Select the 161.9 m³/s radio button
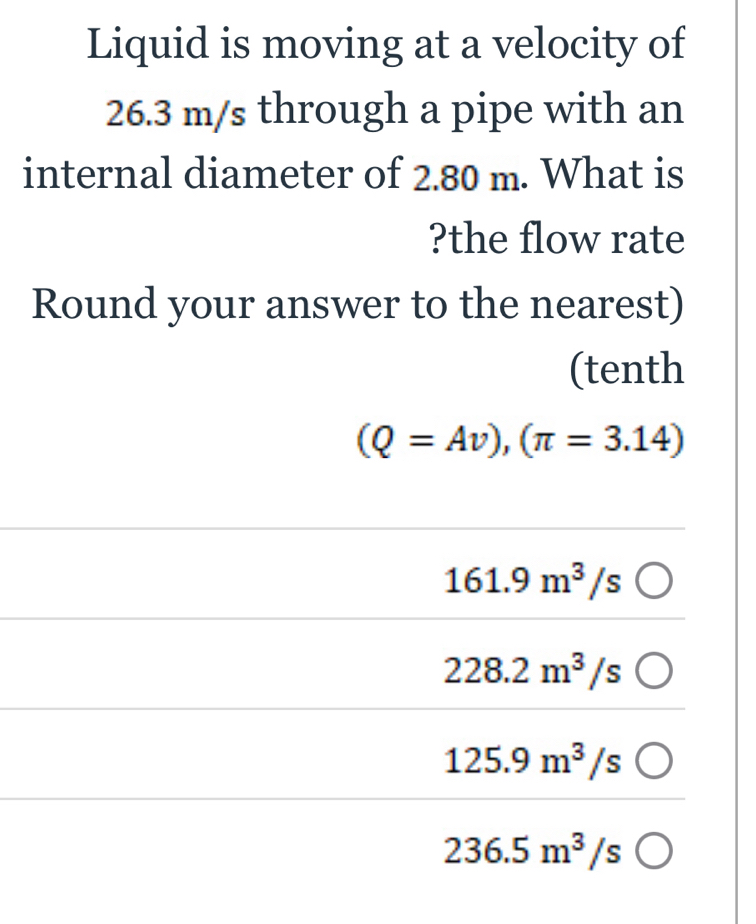This screenshot has height=924, width=756. 651,579
